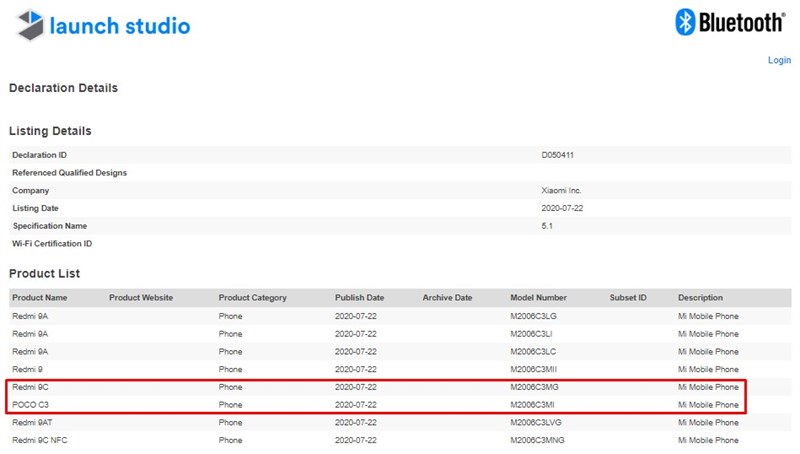Click the Redmi 9 product name
Screen dimensions: 800x454
[28, 369]
